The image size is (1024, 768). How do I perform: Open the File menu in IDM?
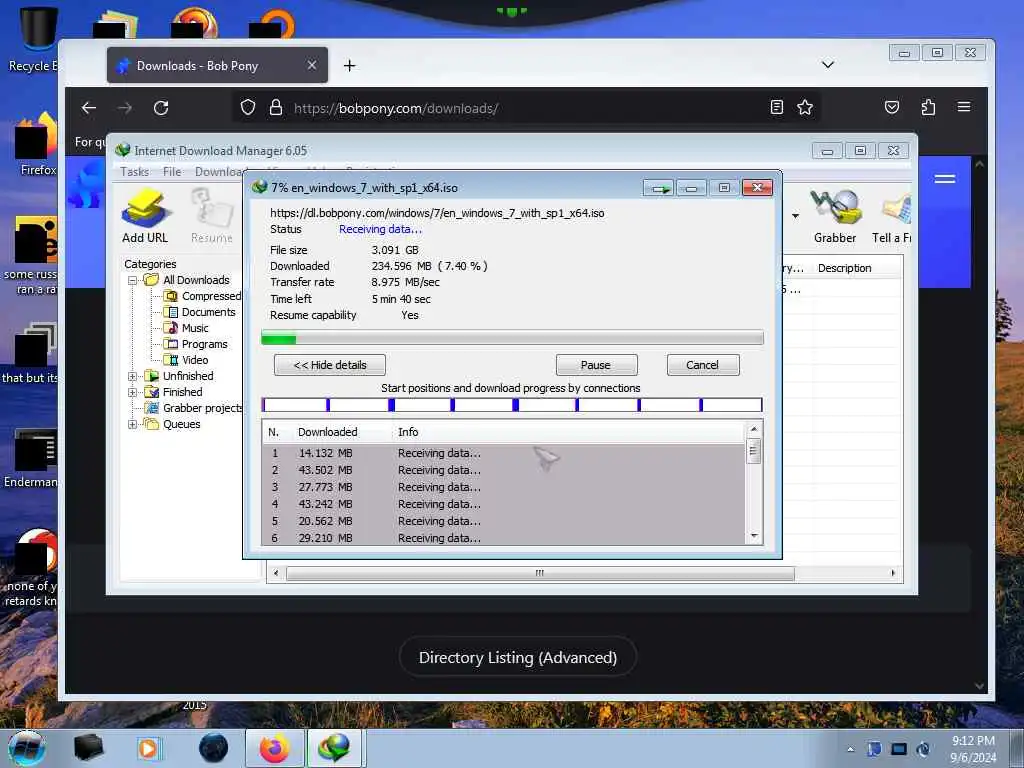[172, 172]
